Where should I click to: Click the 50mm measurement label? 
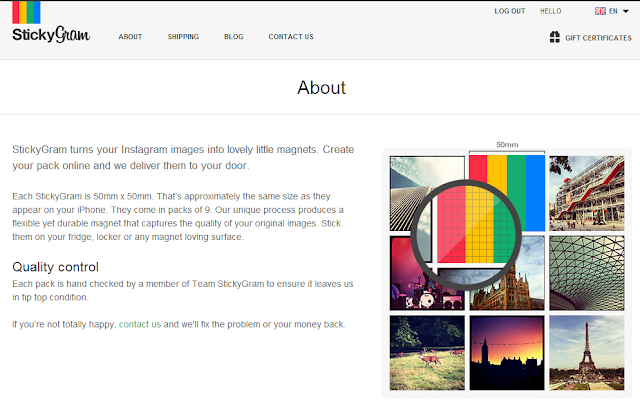[507, 144]
